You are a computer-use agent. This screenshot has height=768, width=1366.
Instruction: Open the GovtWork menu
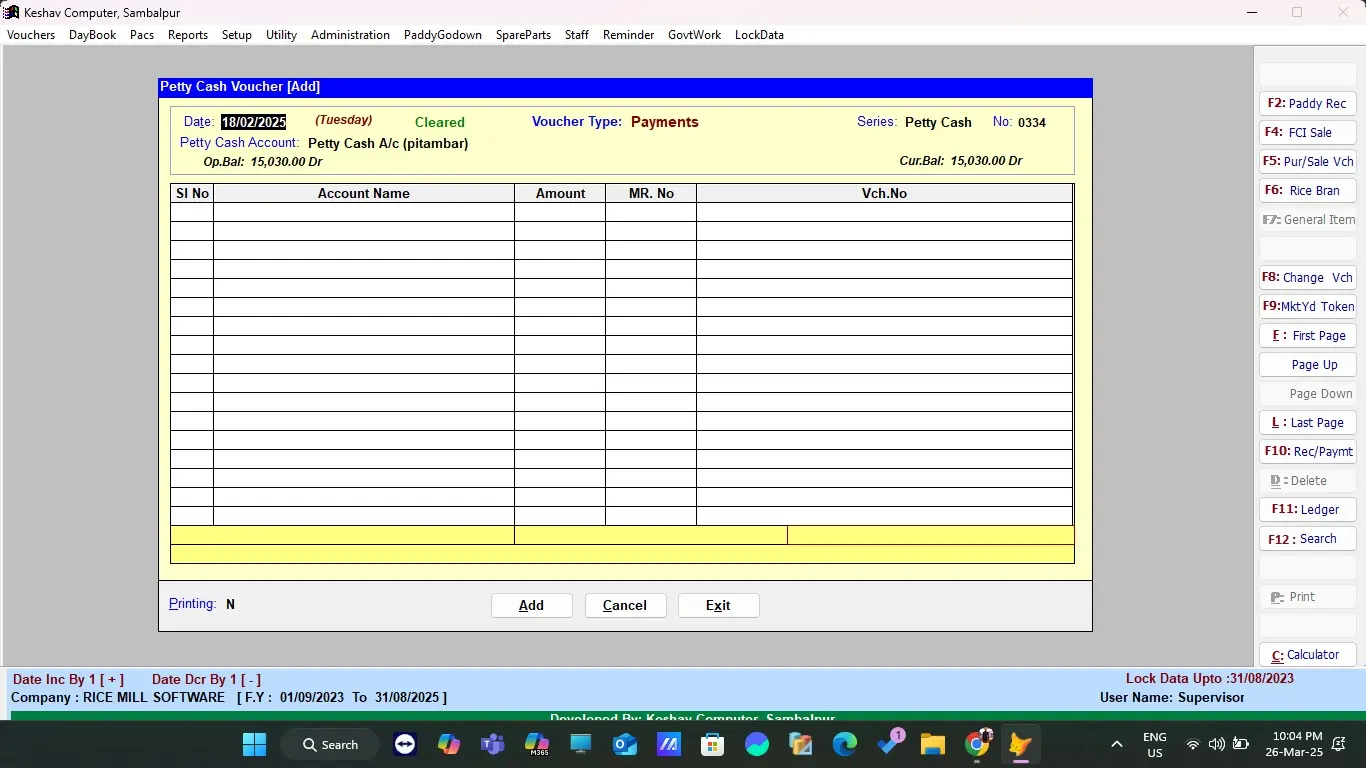pyautogui.click(x=694, y=35)
